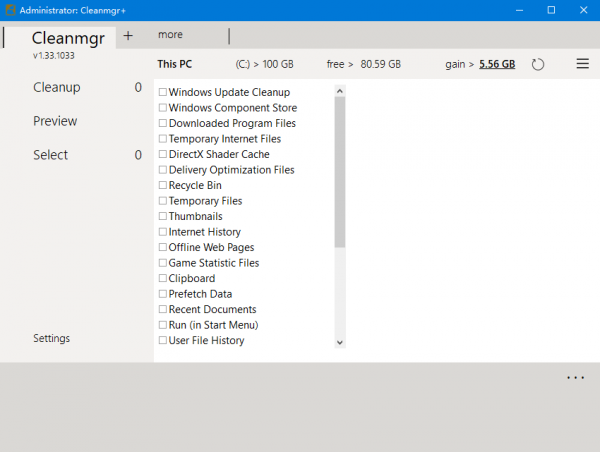Click the Cleanup button in sidebar
The height and width of the screenshot is (452, 600).
tap(56, 87)
